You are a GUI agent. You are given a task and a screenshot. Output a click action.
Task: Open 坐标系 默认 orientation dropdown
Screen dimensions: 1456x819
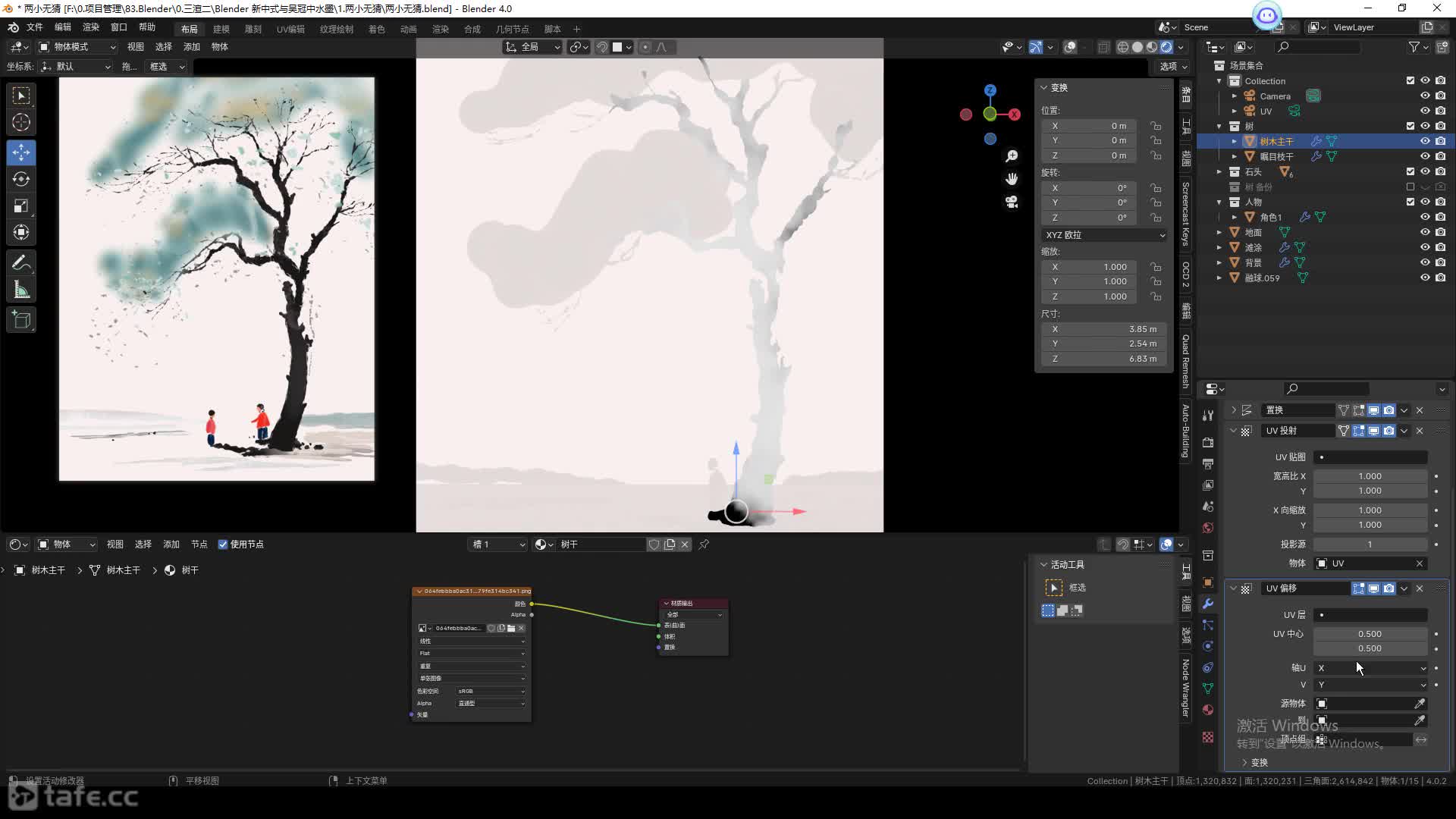(76, 67)
